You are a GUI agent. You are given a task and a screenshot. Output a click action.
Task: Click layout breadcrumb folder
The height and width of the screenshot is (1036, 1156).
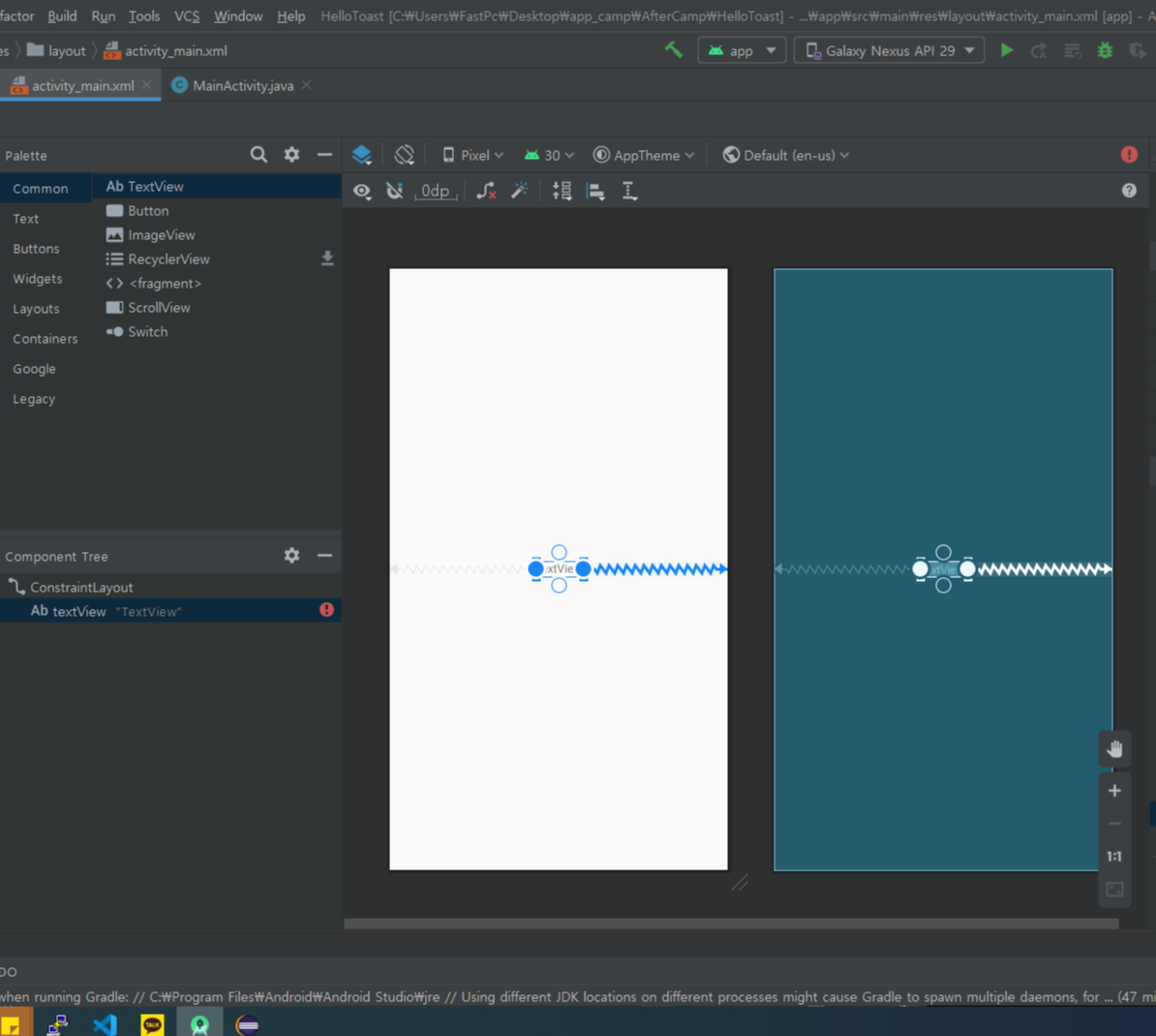57,50
